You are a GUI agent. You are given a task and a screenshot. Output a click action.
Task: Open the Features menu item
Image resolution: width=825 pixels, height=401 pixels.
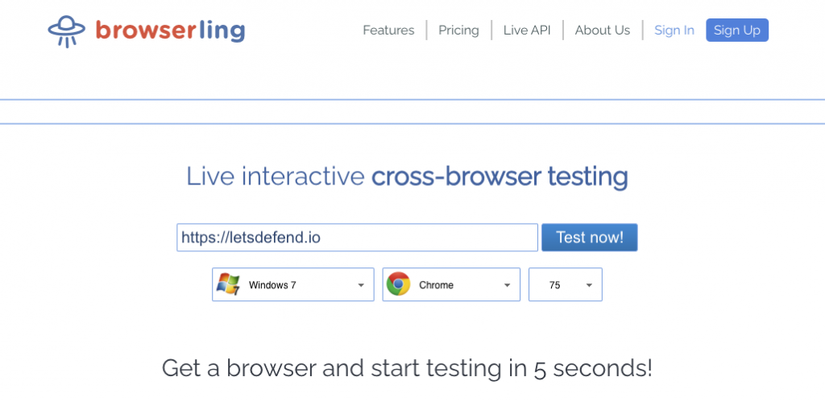point(388,31)
